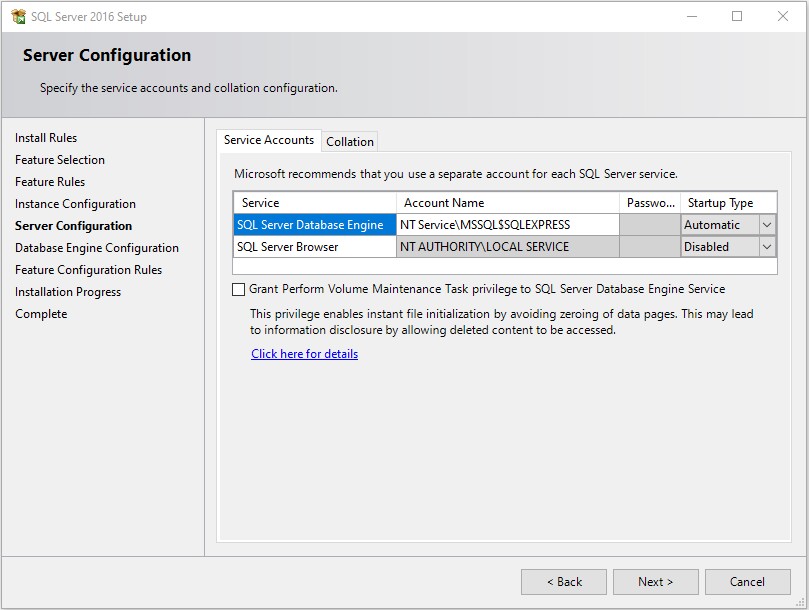The image size is (809, 610).
Task: Click the Startup Type column header
Action: [x=727, y=203]
